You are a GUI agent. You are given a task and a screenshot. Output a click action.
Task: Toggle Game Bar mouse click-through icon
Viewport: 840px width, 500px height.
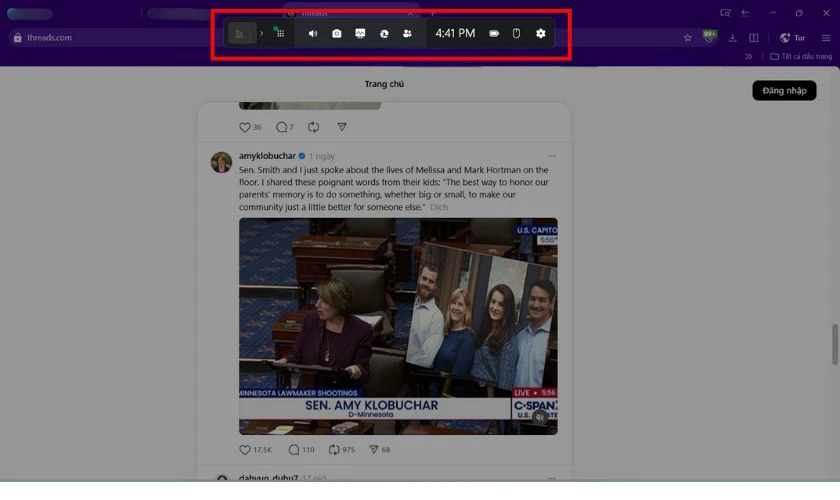click(x=516, y=33)
